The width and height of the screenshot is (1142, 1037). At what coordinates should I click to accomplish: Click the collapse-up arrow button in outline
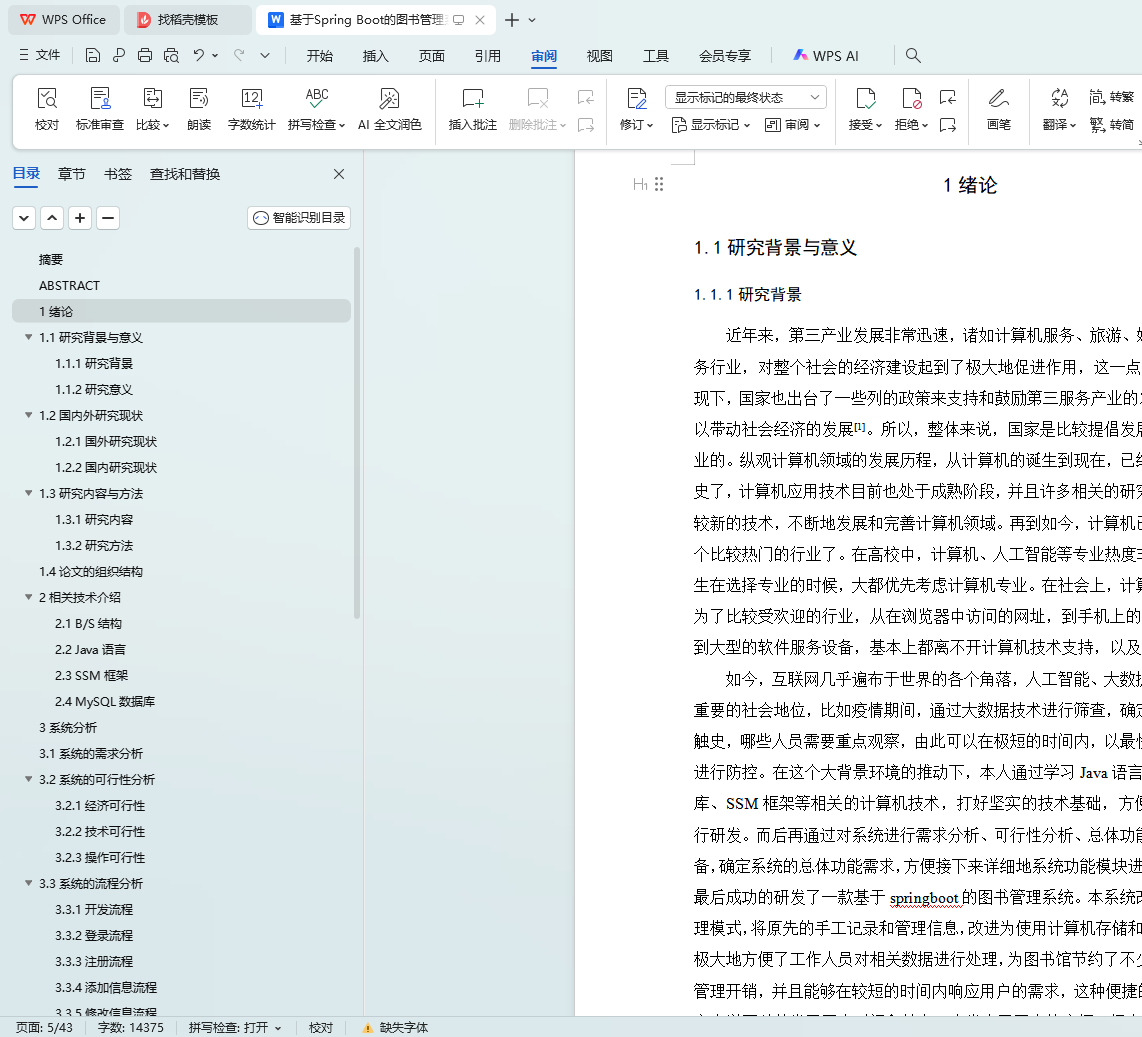[x=52, y=218]
